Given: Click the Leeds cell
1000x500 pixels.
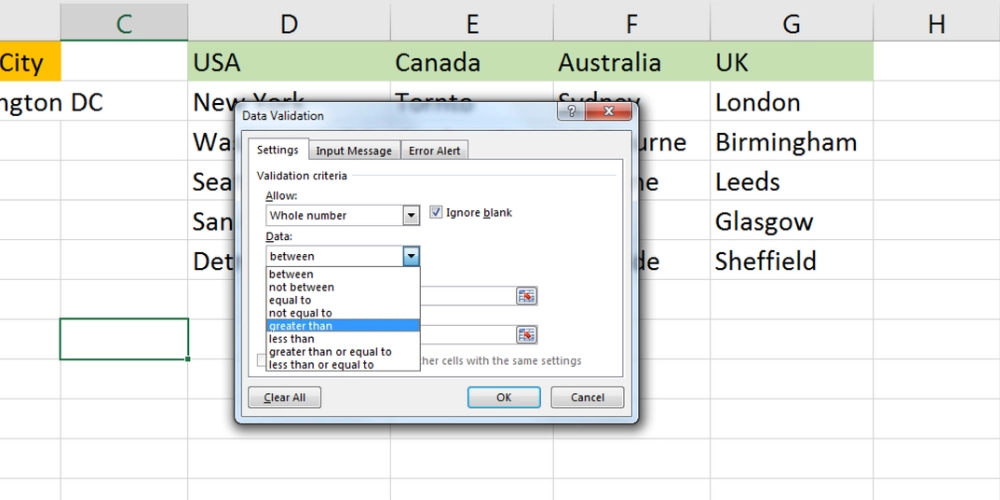Looking at the screenshot, I should coord(791,182).
